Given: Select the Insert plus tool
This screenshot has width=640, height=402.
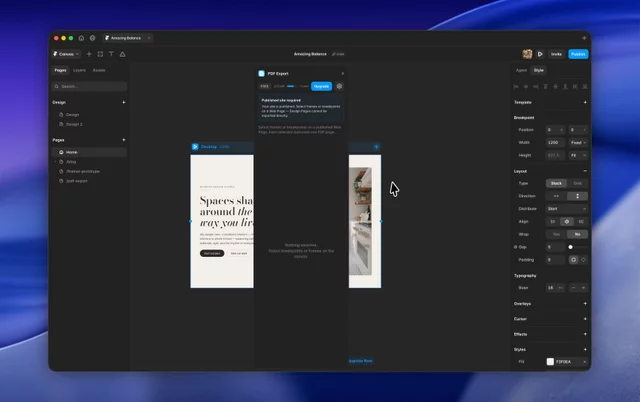Looking at the screenshot, I should [89, 54].
